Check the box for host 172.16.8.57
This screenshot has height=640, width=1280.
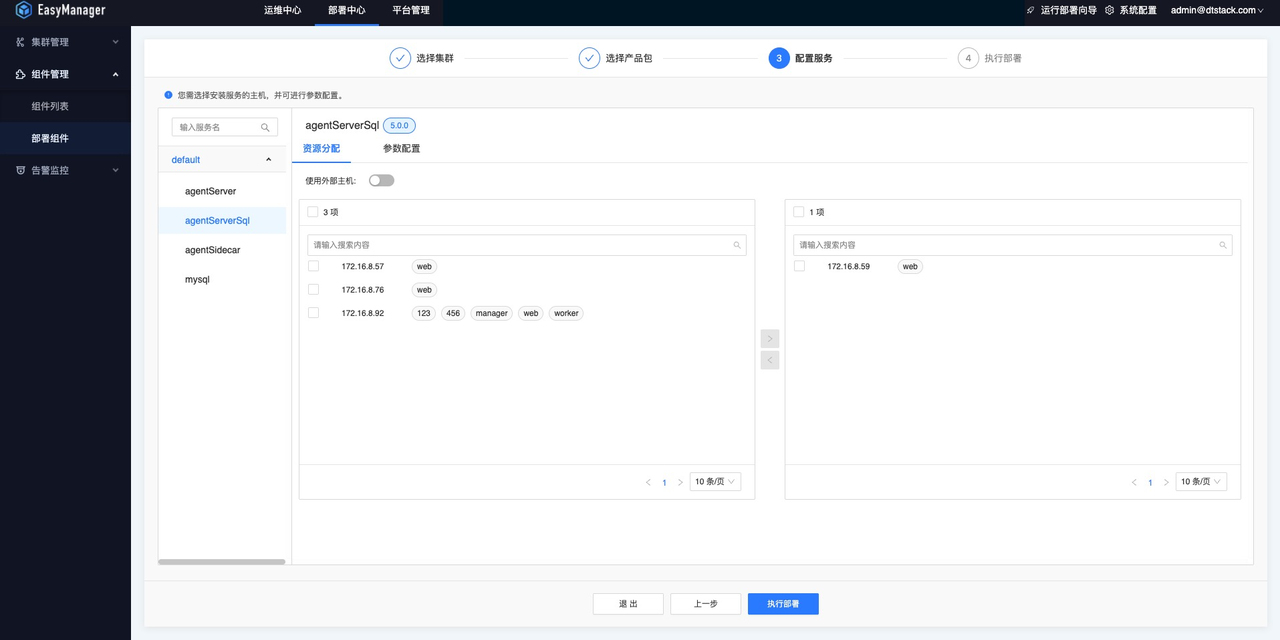pyautogui.click(x=313, y=266)
